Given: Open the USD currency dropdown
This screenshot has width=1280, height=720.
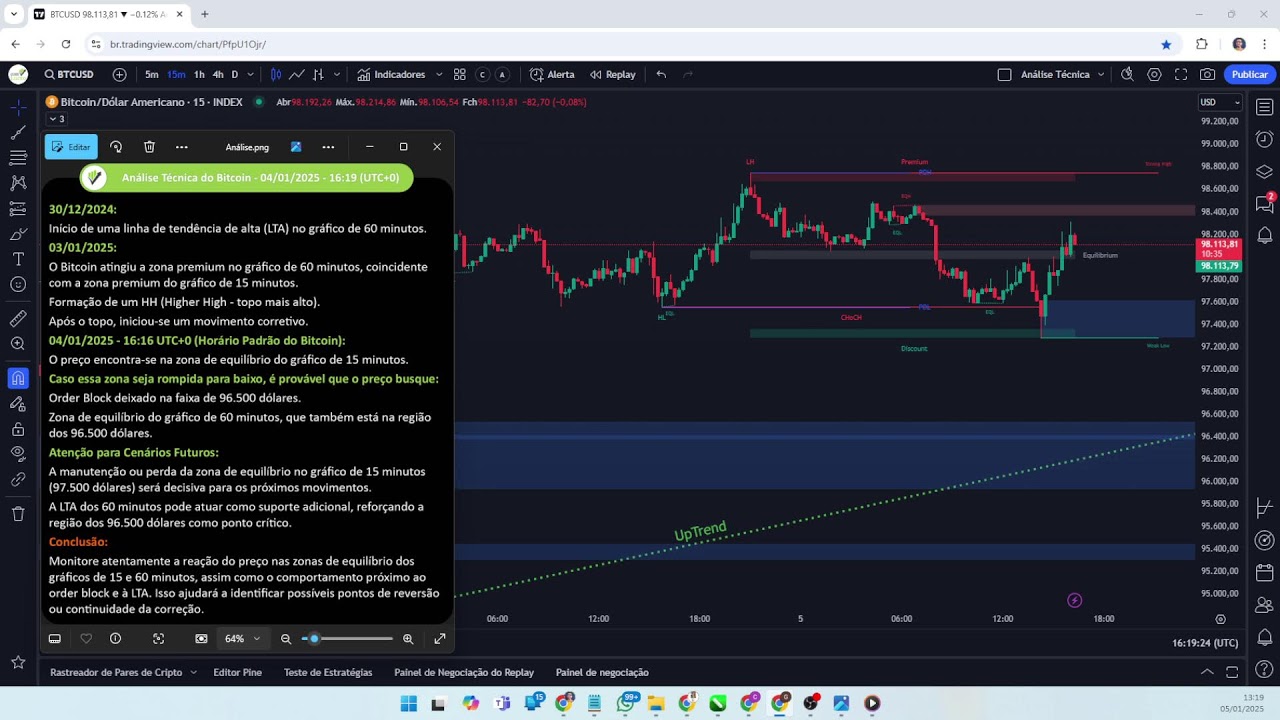Looking at the screenshot, I should 1219,101.
